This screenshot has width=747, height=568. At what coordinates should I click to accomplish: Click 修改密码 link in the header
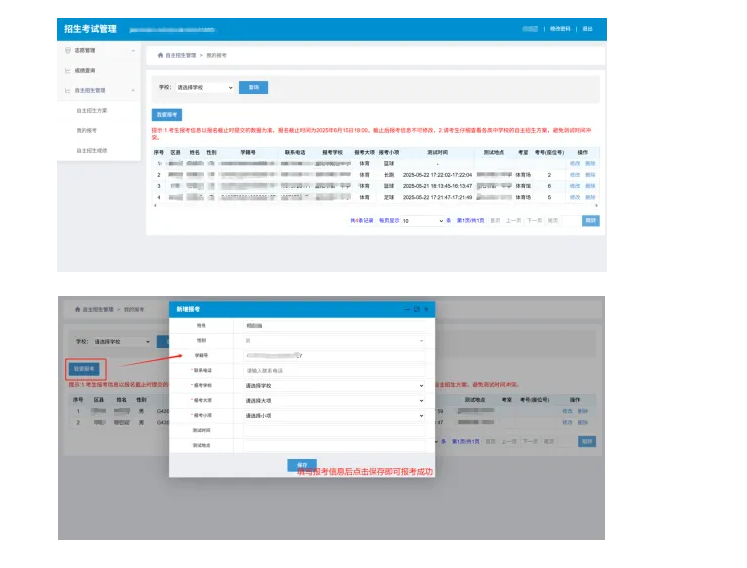(x=559, y=29)
